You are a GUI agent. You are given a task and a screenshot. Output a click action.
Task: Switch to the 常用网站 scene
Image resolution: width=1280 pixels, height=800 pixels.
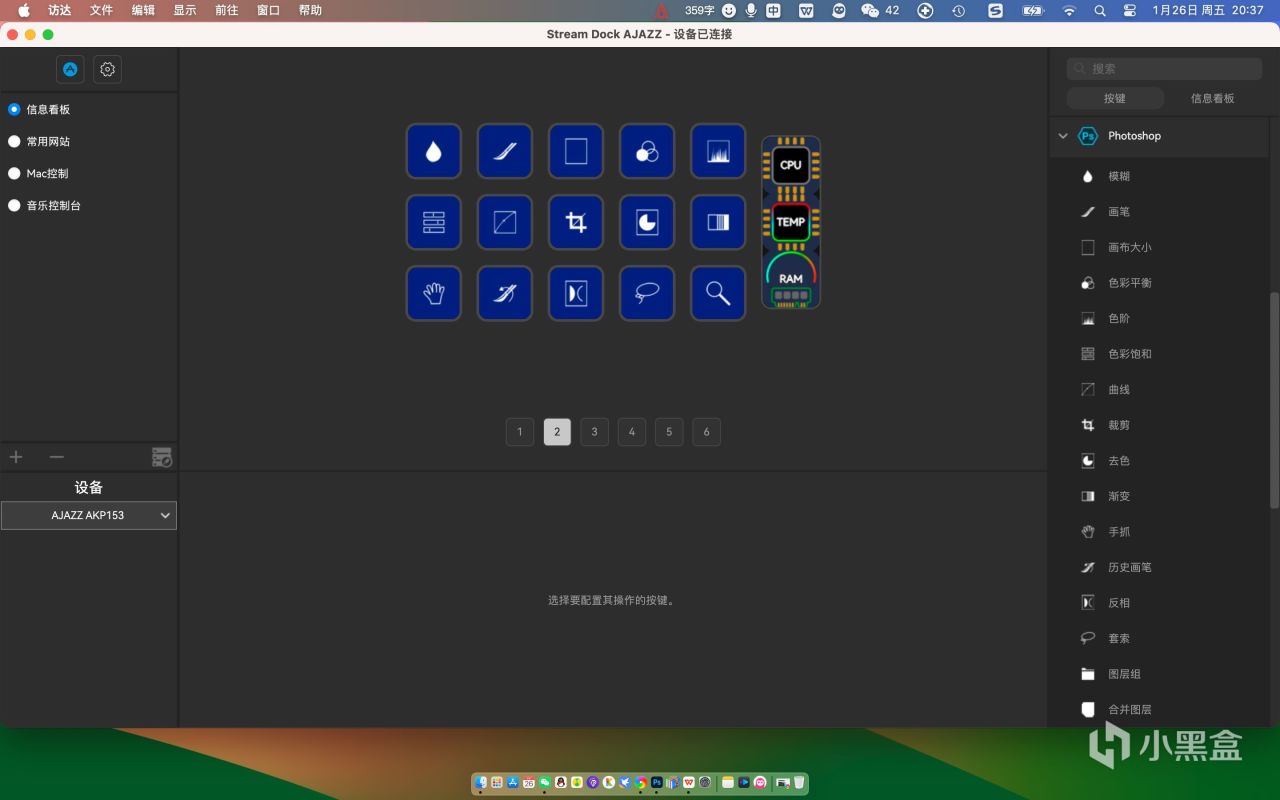click(14, 141)
